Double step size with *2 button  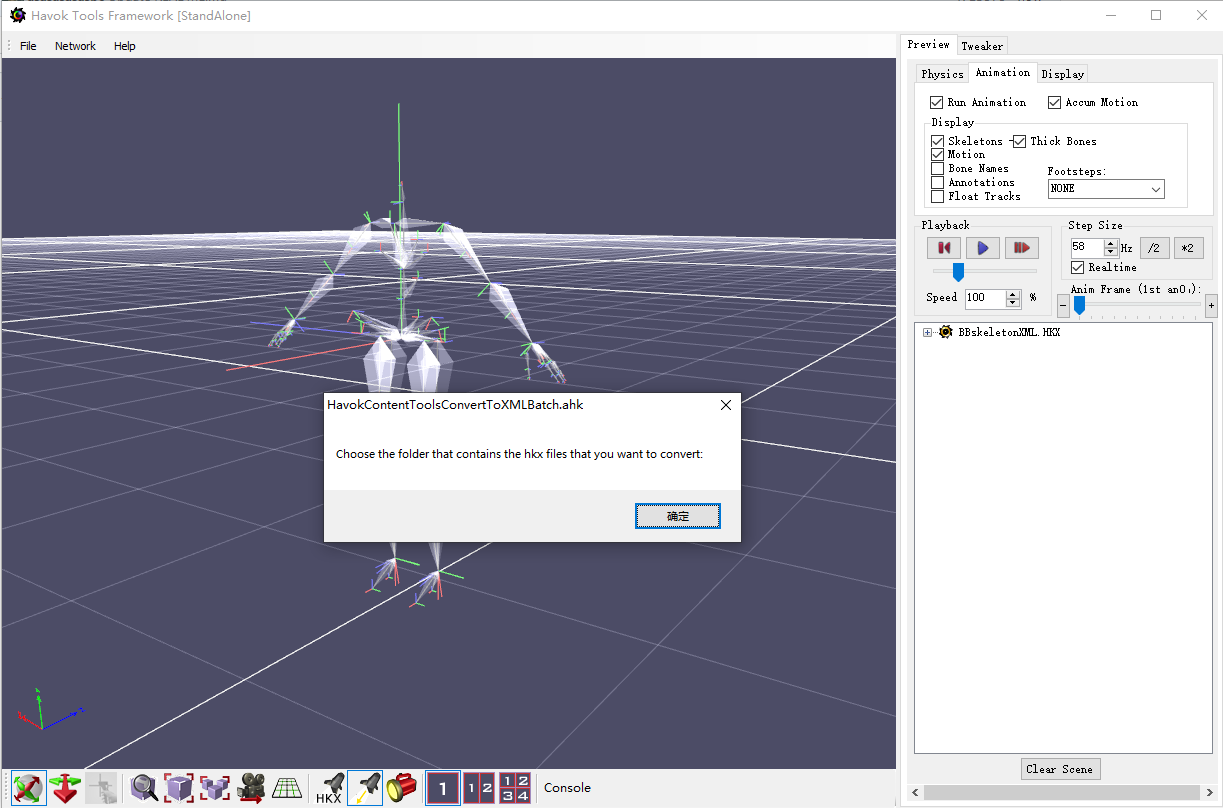pos(1188,248)
